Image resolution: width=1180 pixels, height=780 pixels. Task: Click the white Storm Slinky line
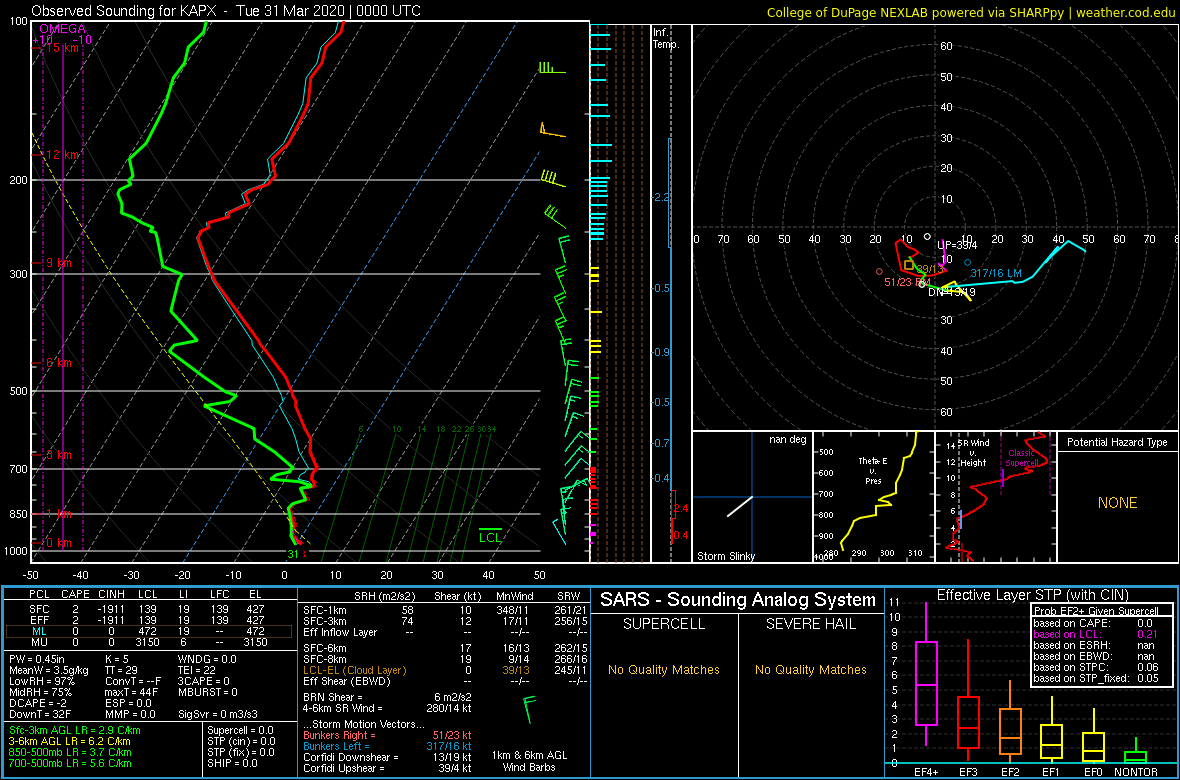[x=740, y=506]
